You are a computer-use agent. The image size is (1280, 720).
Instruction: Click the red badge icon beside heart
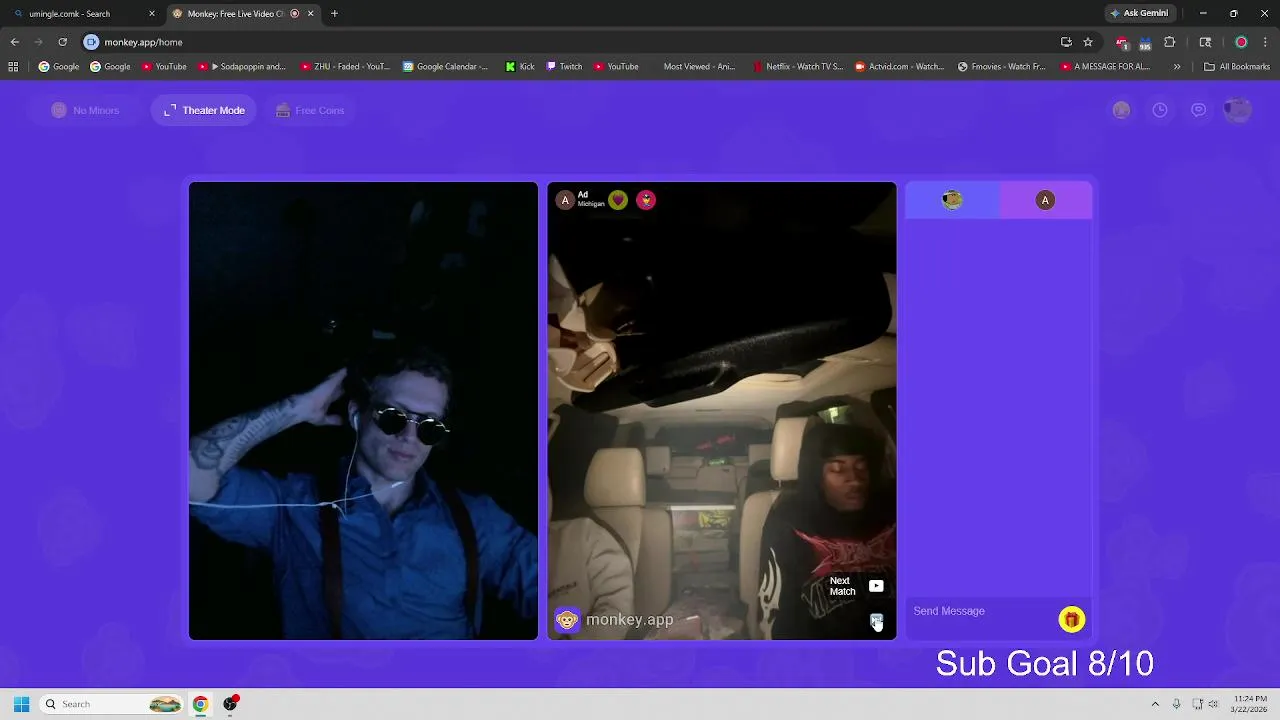tap(646, 200)
